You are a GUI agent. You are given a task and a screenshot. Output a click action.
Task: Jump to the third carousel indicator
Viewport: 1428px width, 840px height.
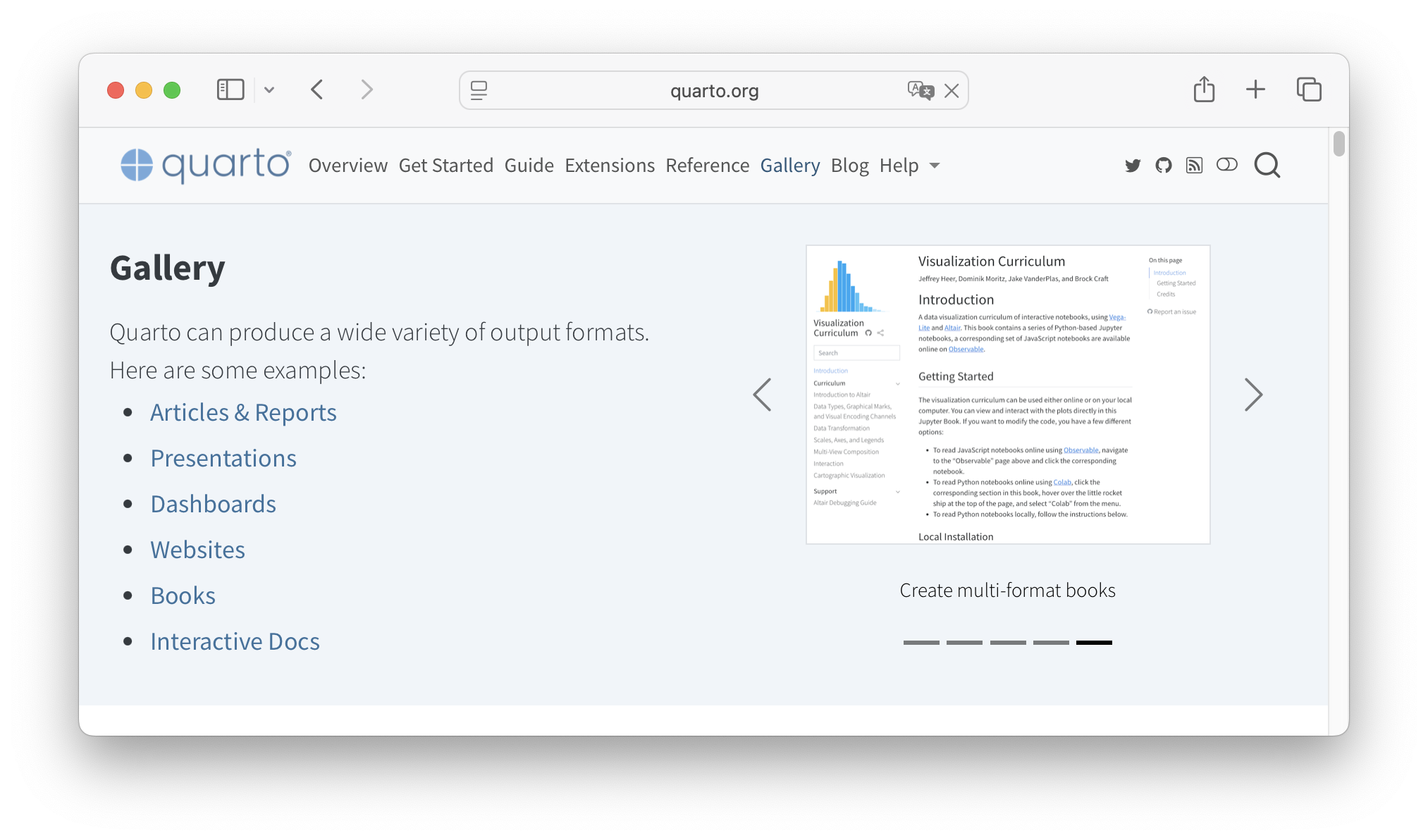tap(1008, 643)
